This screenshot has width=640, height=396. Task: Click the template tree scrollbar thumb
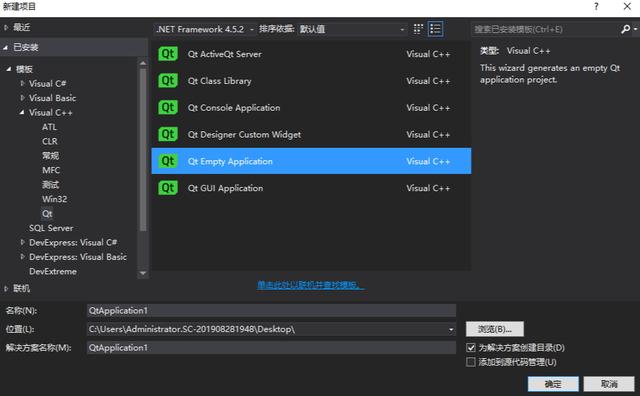point(143,150)
